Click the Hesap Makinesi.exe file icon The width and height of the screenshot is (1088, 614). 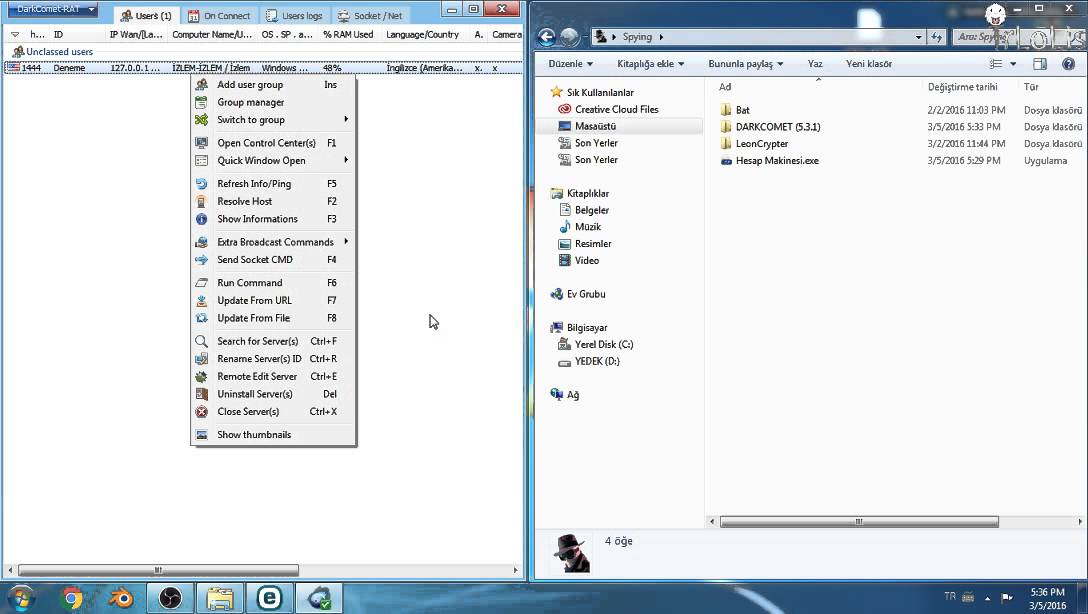pyautogui.click(x=726, y=161)
